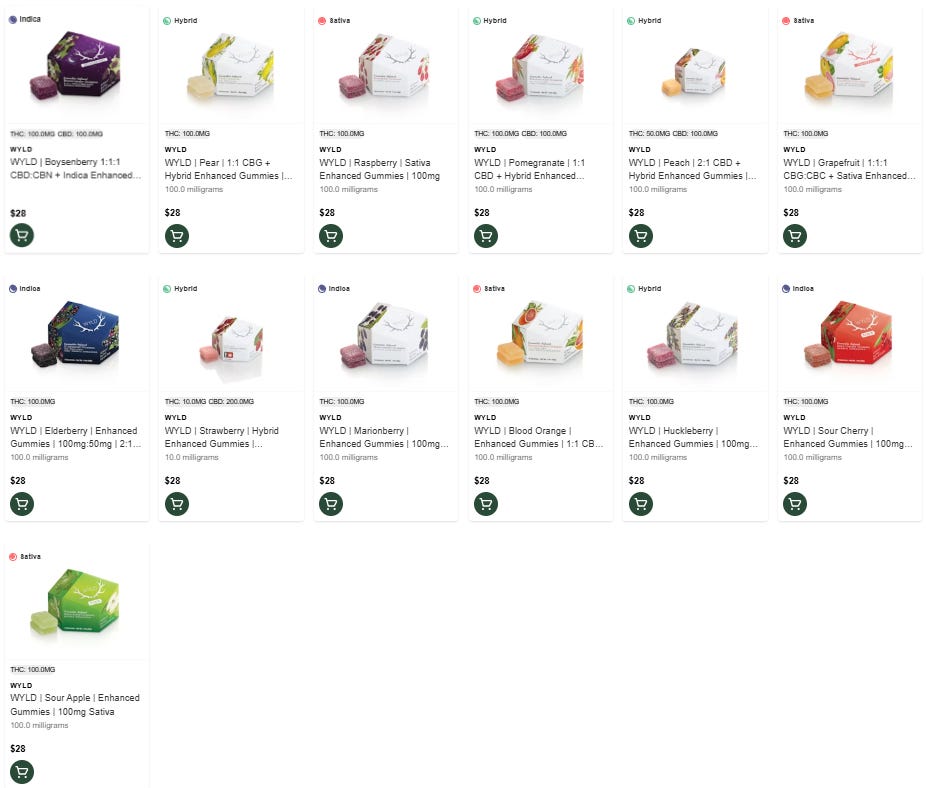Image resolution: width=926 pixels, height=788 pixels.
Task: Open the WYLD Elderberry Enhanced Gummies title
Action: [x=75, y=437]
